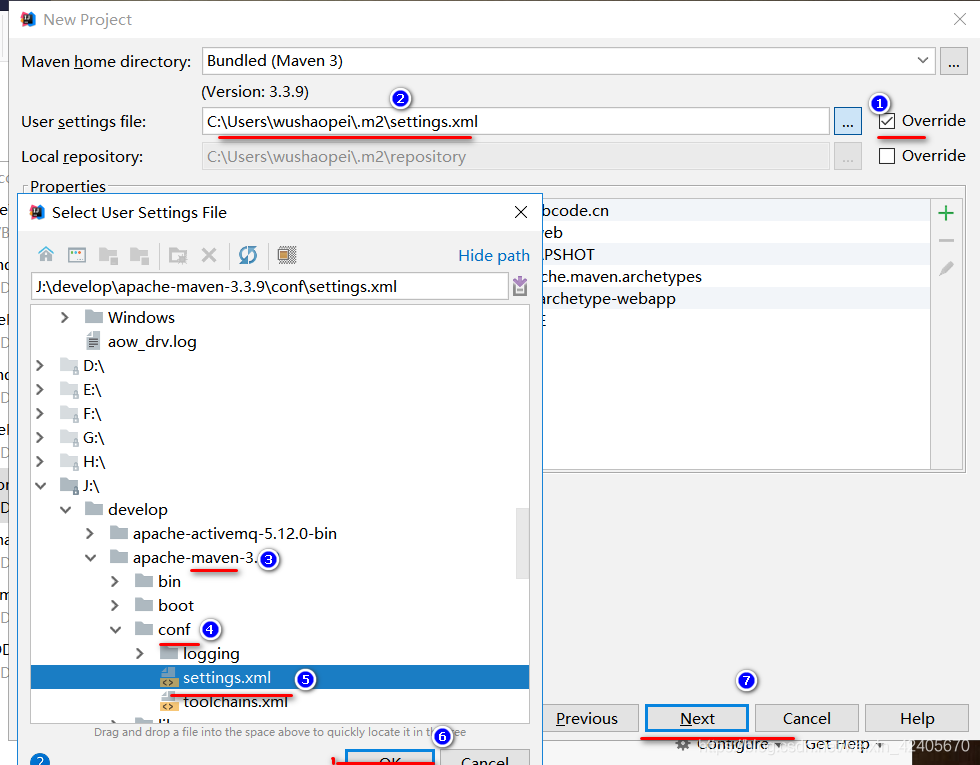Enable Override for local repository
The width and height of the screenshot is (980, 765).
(887, 156)
